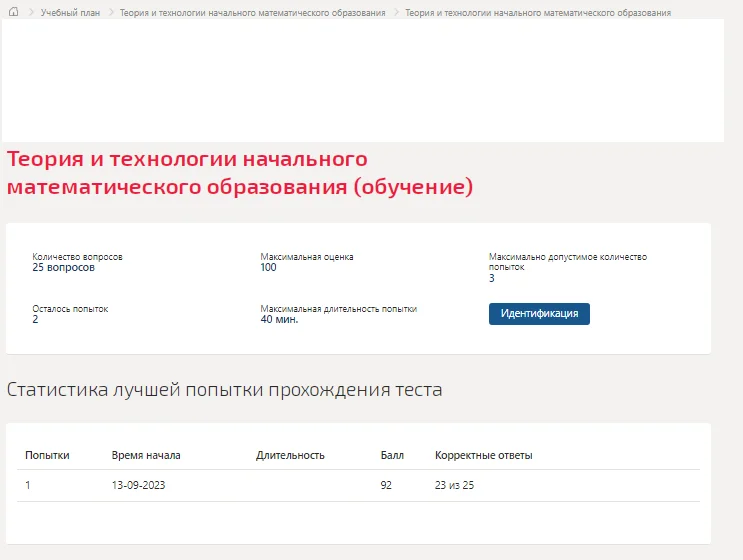This screenshot has height=560, width=743.
Task: Click the Идентификация button
Action: (x=539, y=314)
